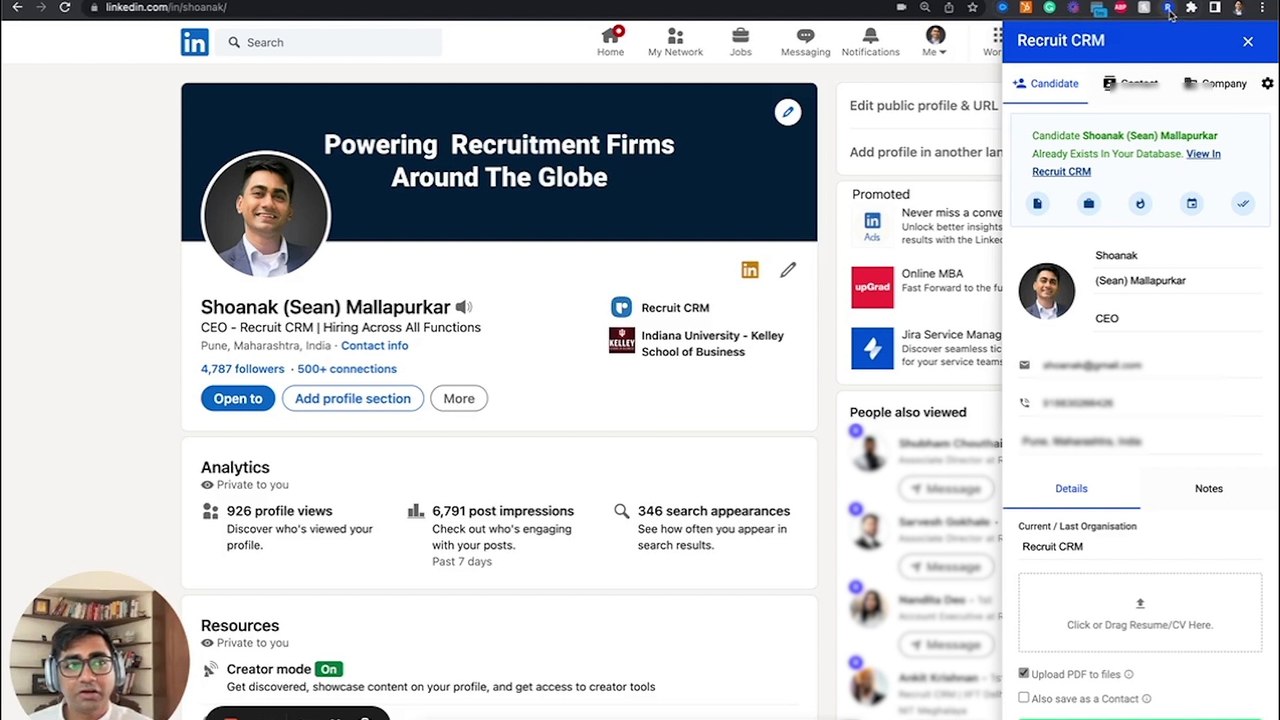1280x720 pixels.
Task: Open Chrome extensions puzzle icon
Action: pos(1191,7)
